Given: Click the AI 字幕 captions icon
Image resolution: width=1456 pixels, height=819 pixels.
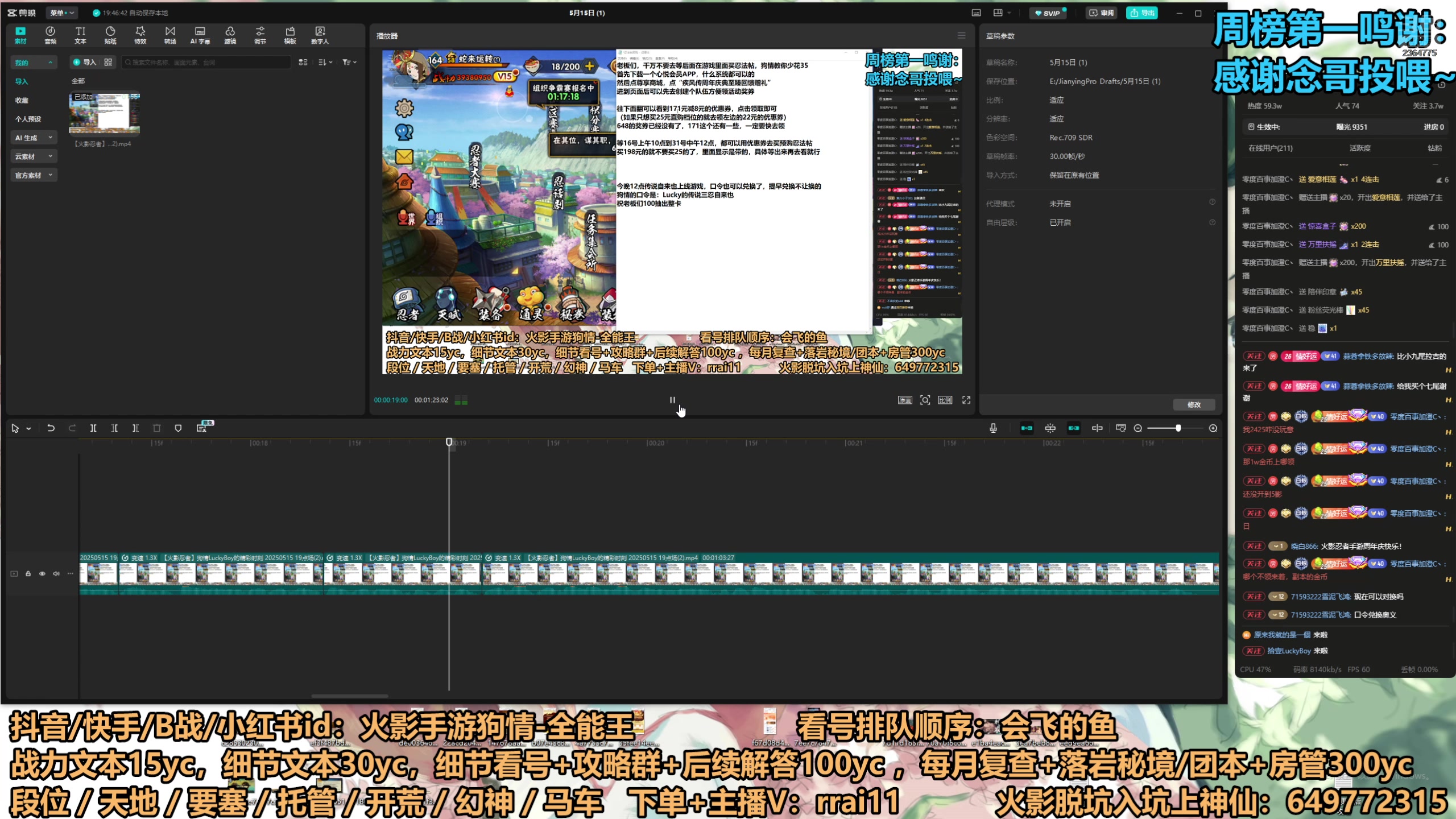Looking at the screenshot, I should pos(200,35).
